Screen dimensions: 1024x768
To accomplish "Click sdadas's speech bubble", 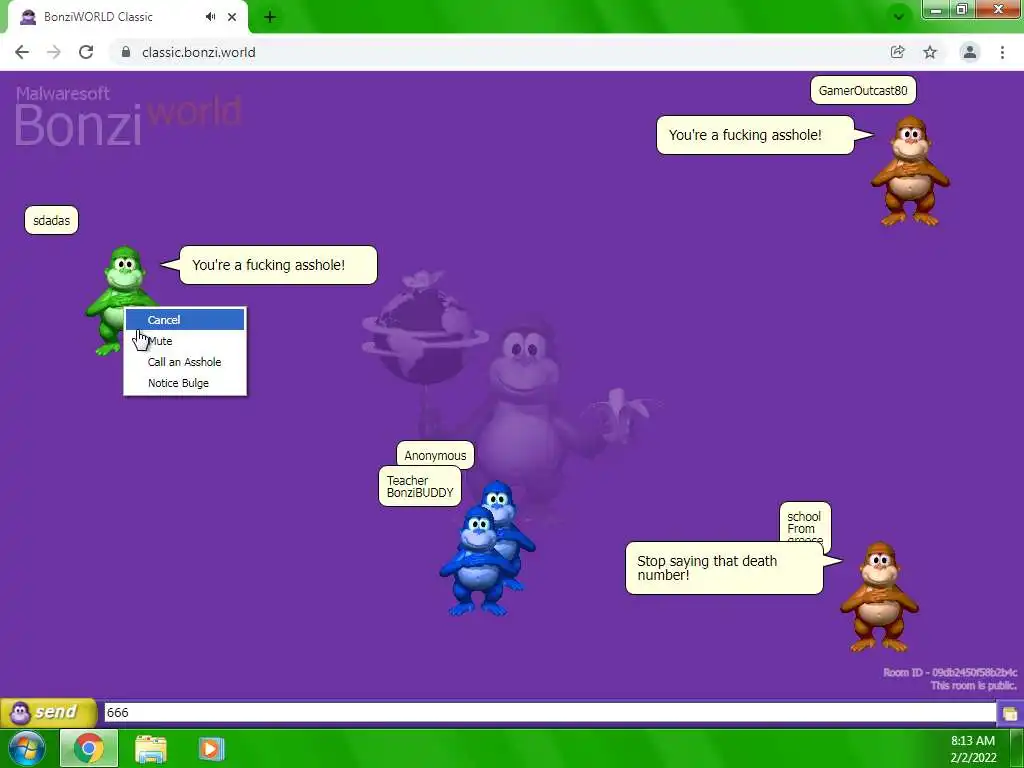I will [x=278, y=265].
